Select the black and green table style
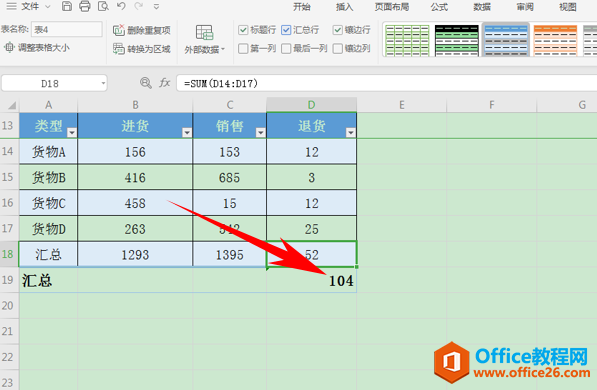 [457, 40]
